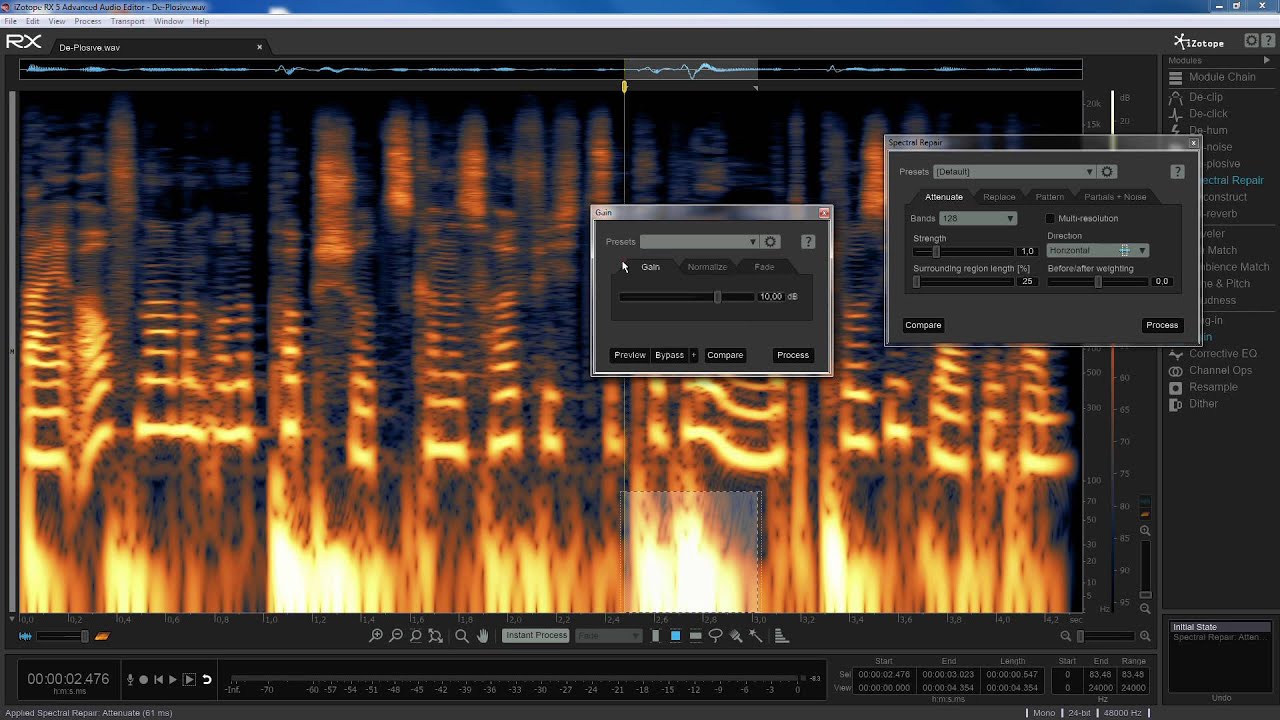Select the Zoom magnifier tool
The width and height of the screenshot is (1280, 720).
[462, 636]
